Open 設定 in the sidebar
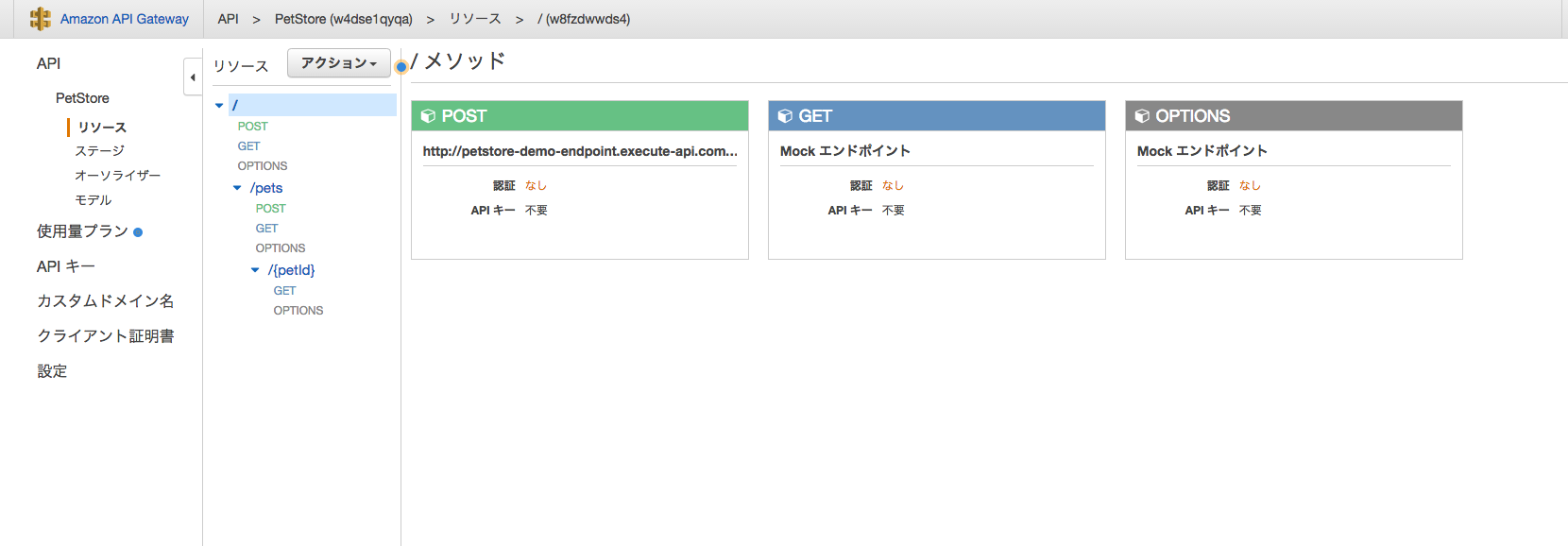1568x546 pixels. 52,371
